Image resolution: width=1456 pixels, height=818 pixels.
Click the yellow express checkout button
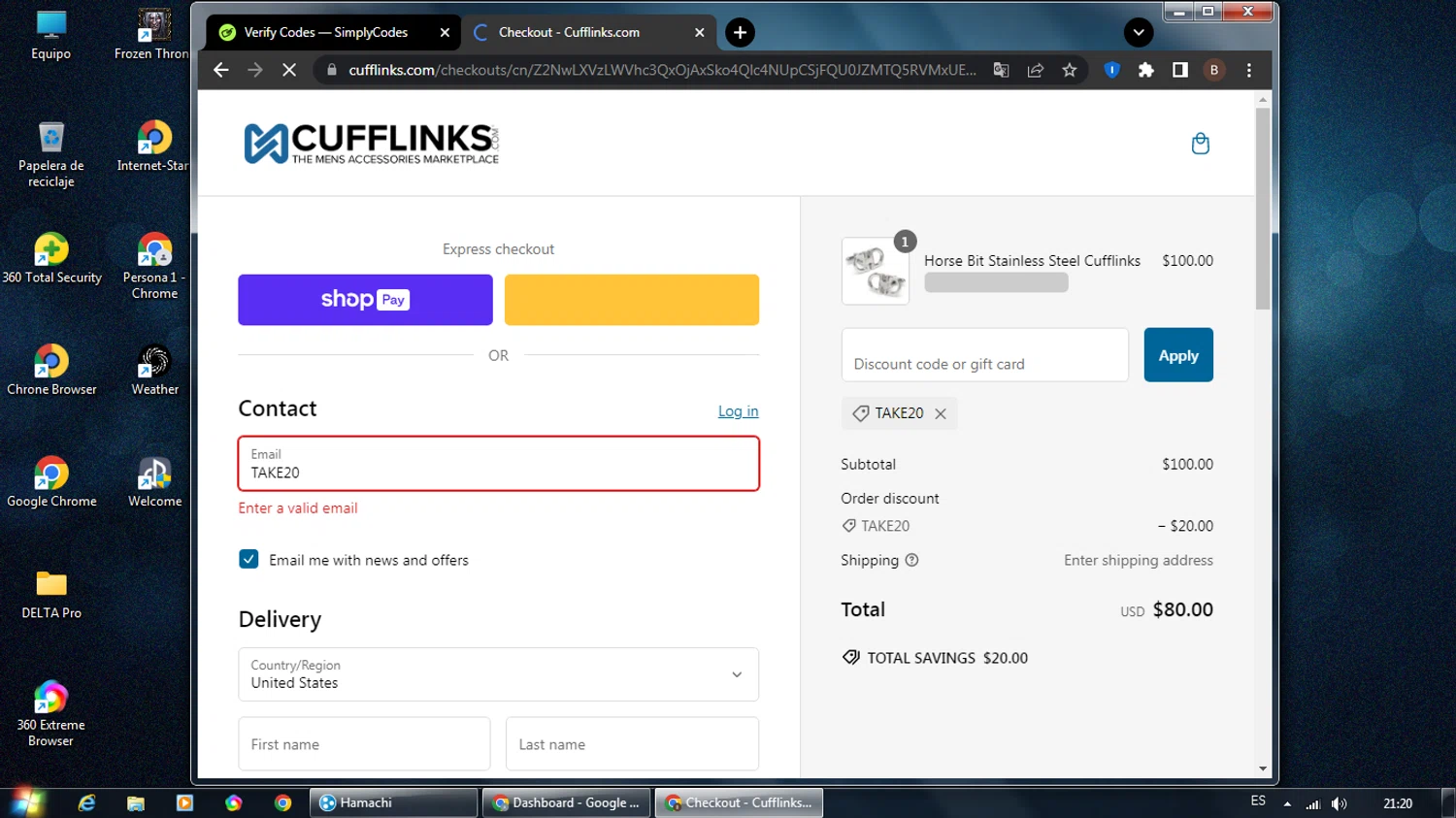coord(632,300)
